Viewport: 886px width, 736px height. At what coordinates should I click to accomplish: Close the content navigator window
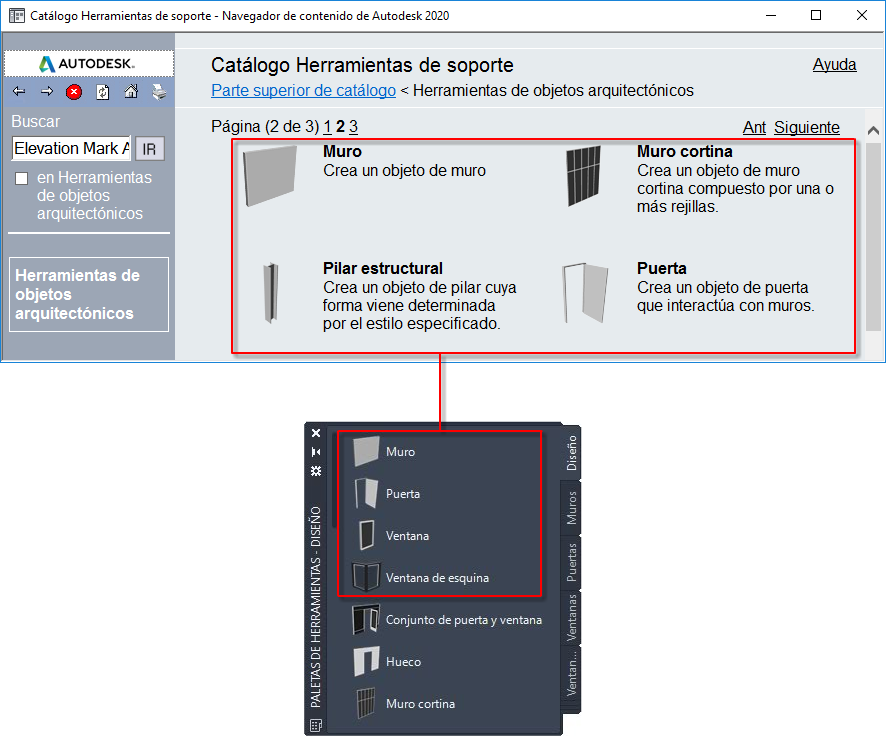coord(861,15)
